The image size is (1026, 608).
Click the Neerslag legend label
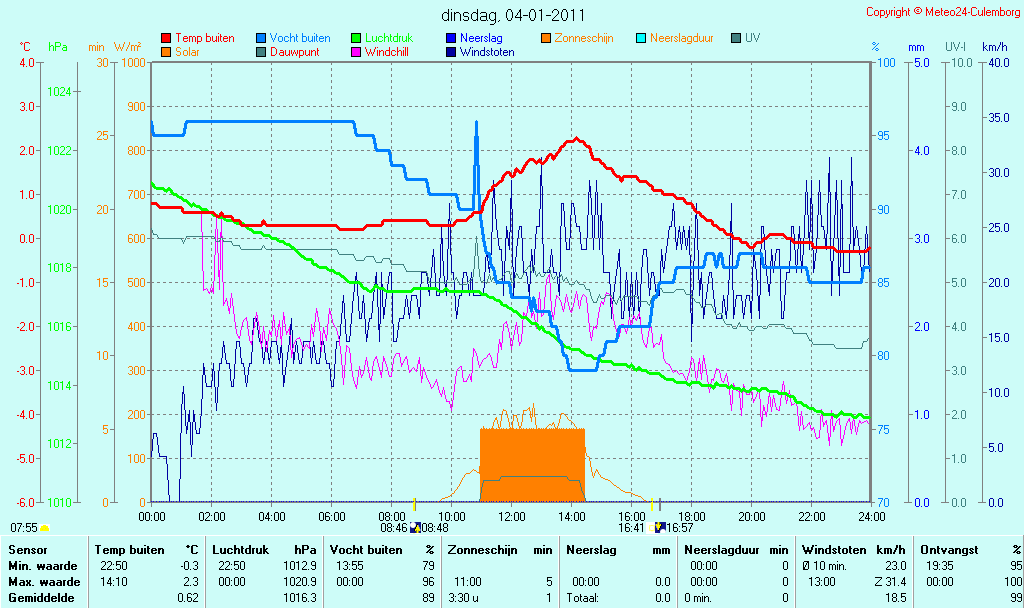pos(481,39)
